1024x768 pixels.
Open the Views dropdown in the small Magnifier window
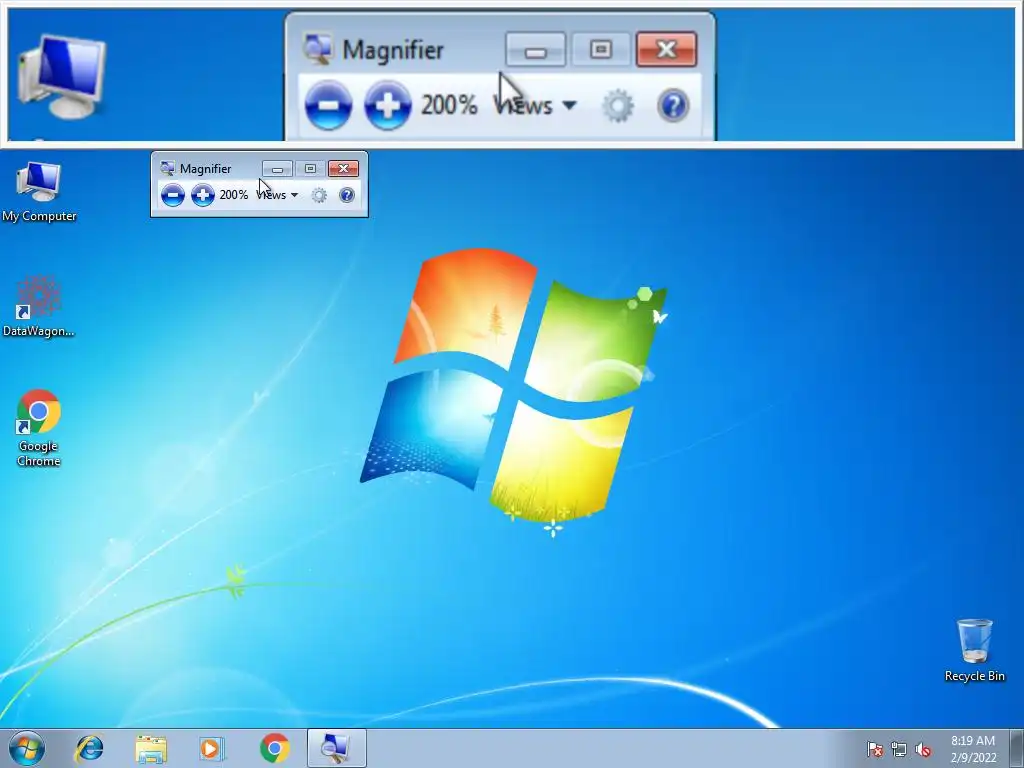point(278,195)
